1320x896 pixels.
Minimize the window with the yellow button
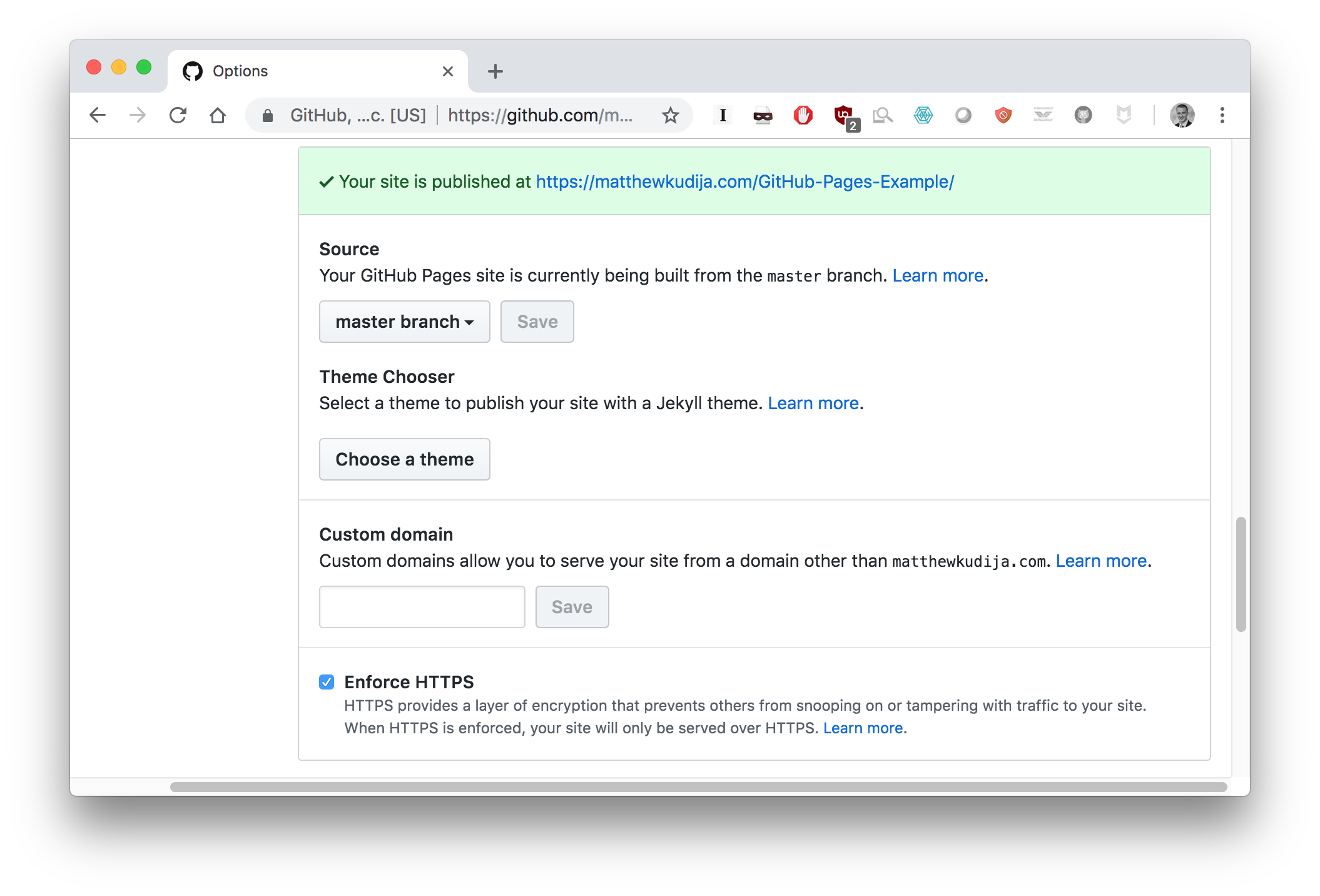(119, 68)
